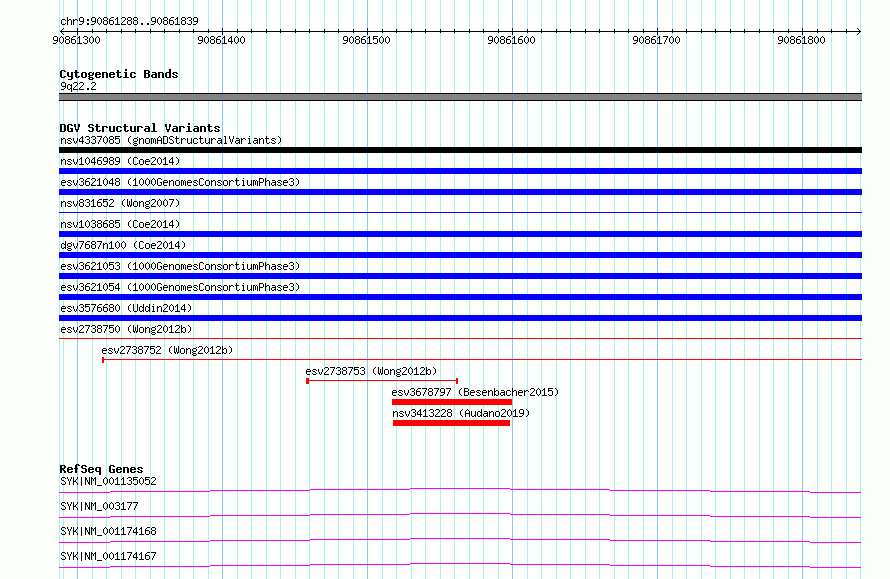Image resolution: width=890 pixels, height=579 pixels.
Task: Open variant nsv1038685 (Coe2014)
Action: click(120, 224)
